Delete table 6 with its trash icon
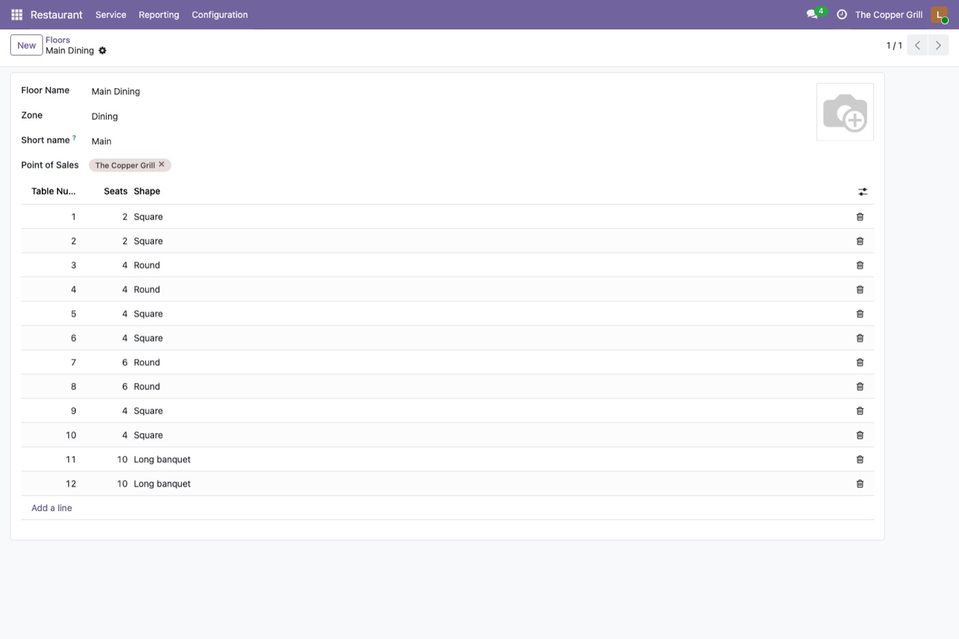959x639 pixels. pos(860,338)
